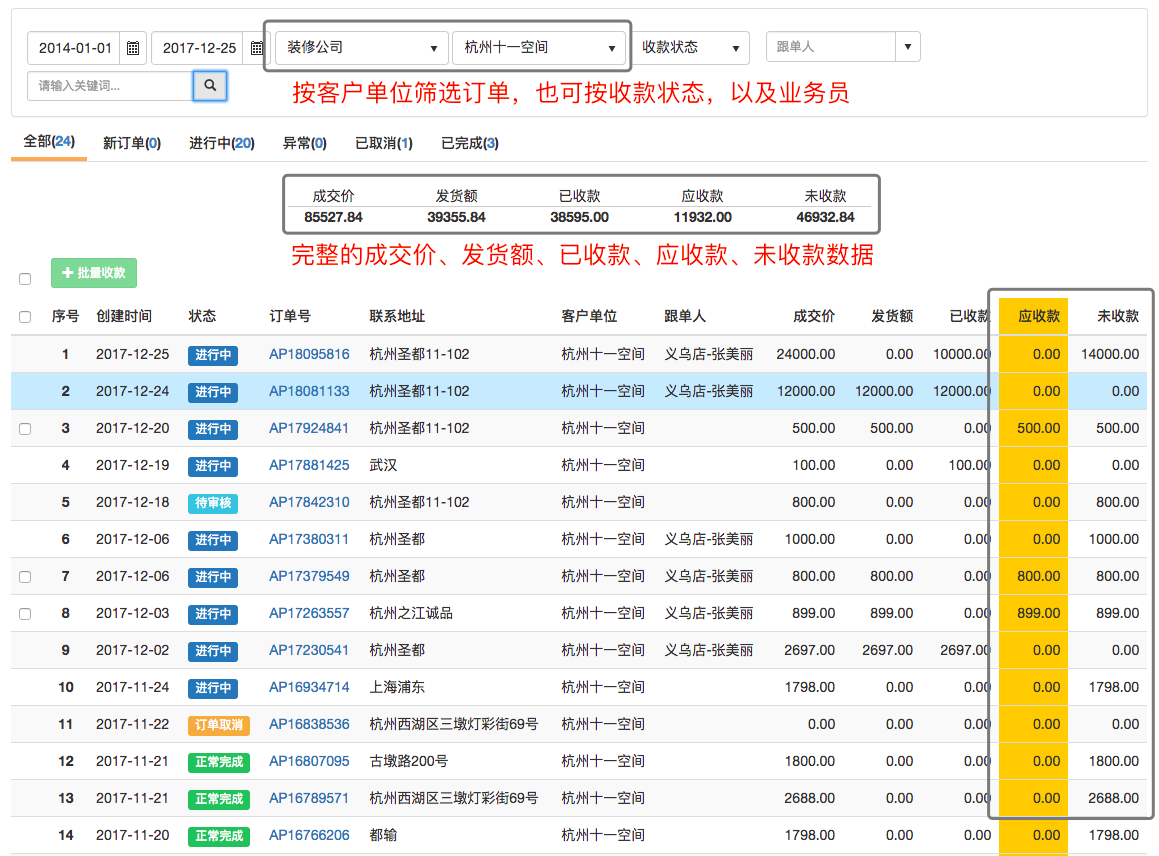Click the magnifier search button

(210, 86)
